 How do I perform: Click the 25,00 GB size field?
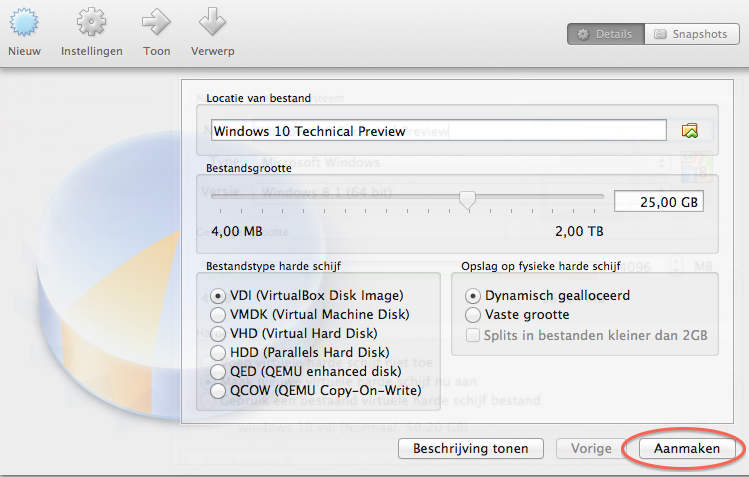tap(658, 202)
